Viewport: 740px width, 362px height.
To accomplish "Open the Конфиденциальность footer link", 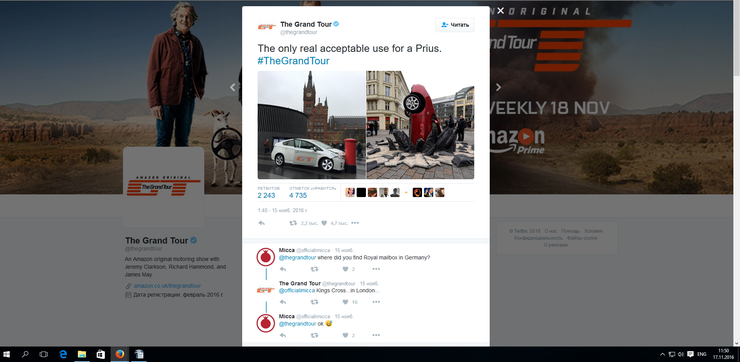I will pos(538,238).
